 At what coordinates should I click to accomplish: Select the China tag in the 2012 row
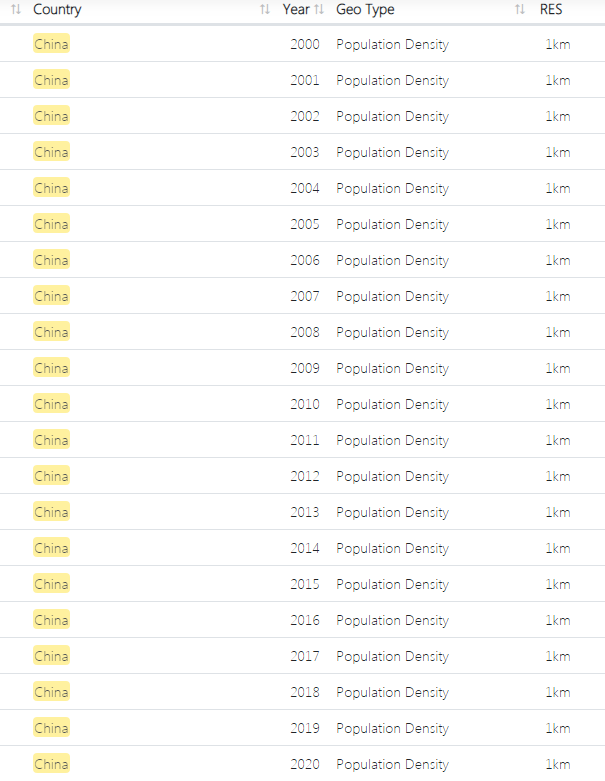pyautogui.click(x=51, y=476)
